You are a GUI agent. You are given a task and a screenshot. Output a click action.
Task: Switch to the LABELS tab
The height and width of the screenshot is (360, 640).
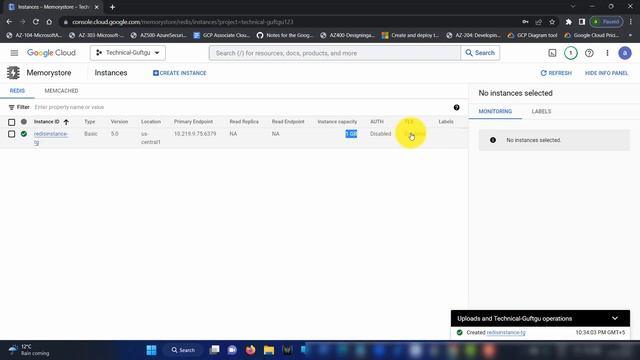point(541,111)
